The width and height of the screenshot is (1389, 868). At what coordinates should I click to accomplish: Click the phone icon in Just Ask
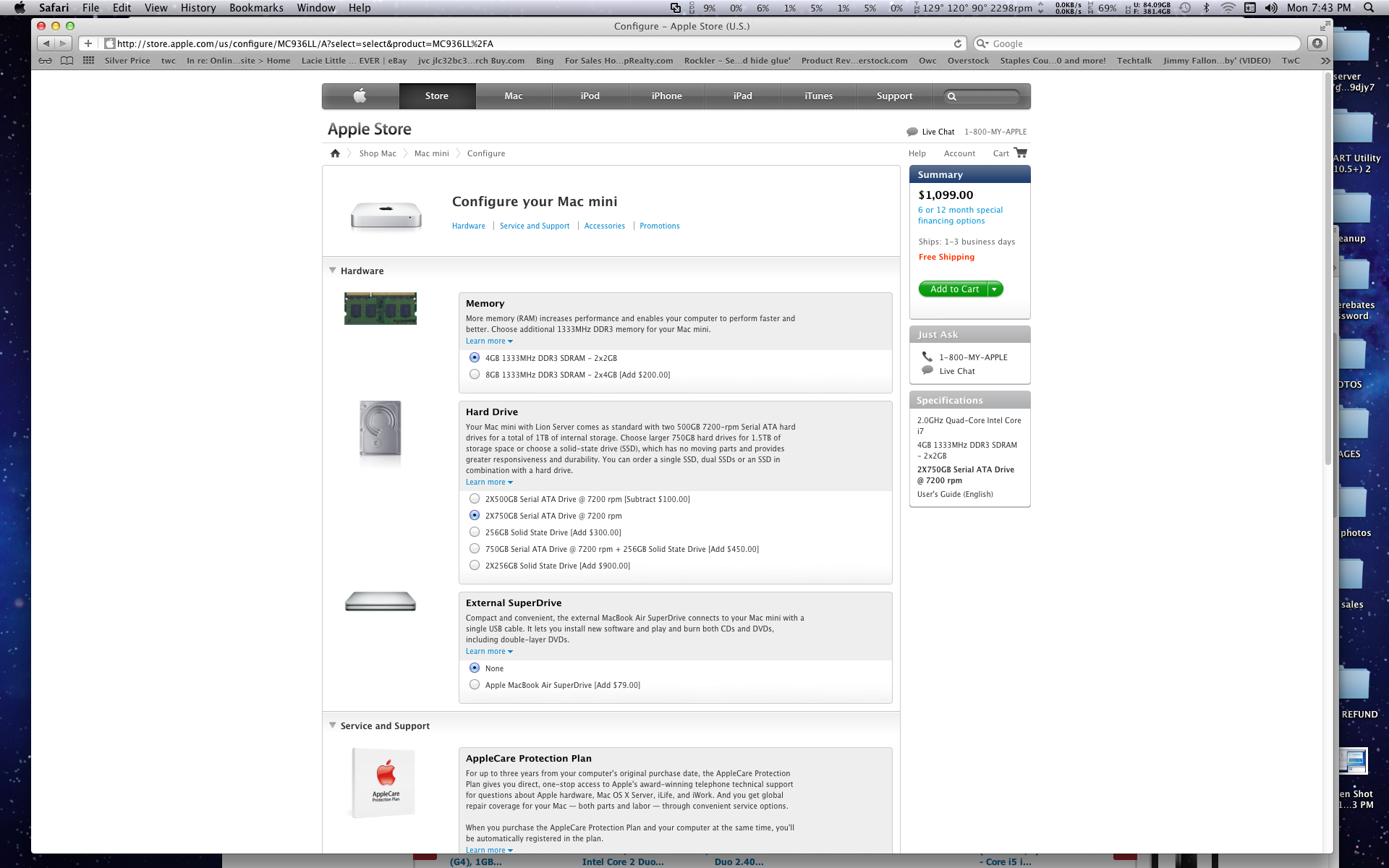[x=927, y=357]
